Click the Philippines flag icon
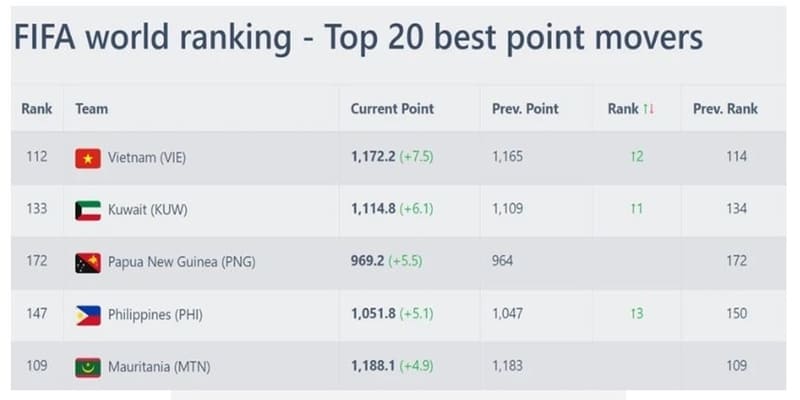Screen dimensions: 800x400 [x=88, y=315]
